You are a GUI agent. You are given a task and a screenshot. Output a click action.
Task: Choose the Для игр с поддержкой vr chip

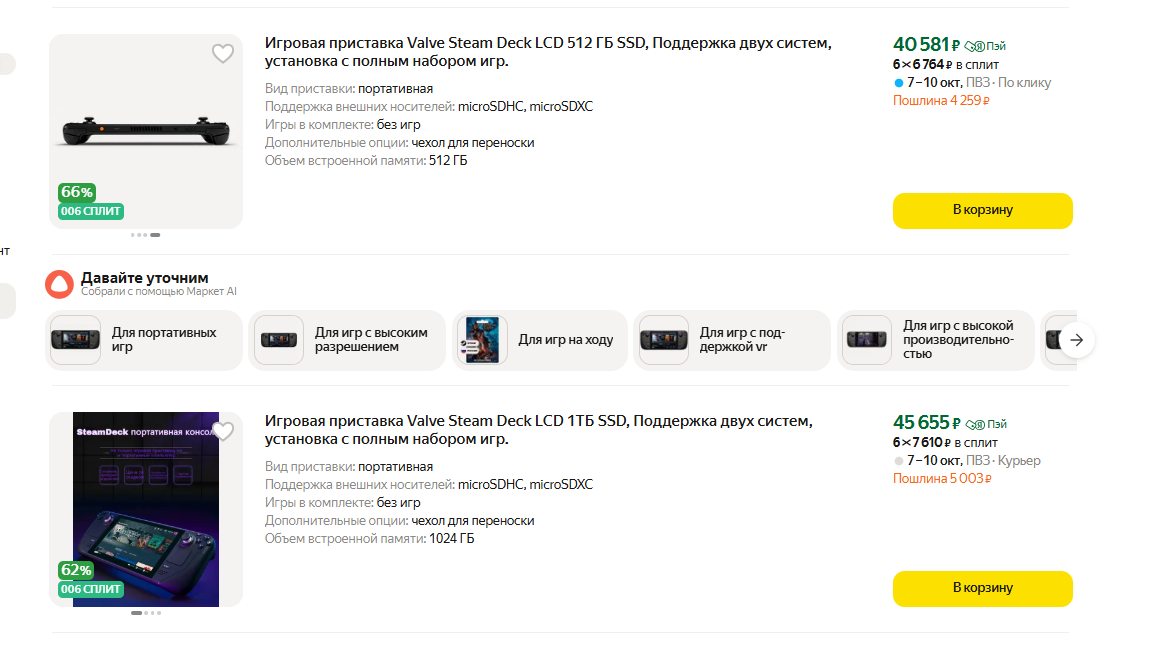click(732, 340)
